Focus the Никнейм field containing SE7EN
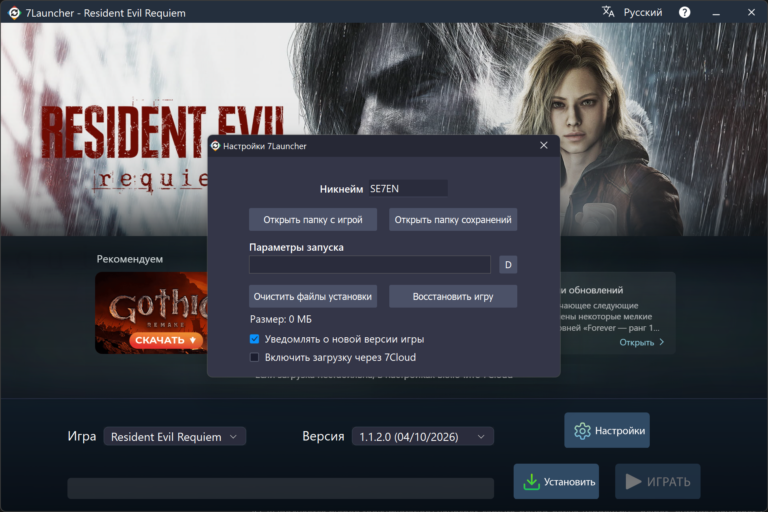Screen dimensions: 768x512 [x=408, y=189]
